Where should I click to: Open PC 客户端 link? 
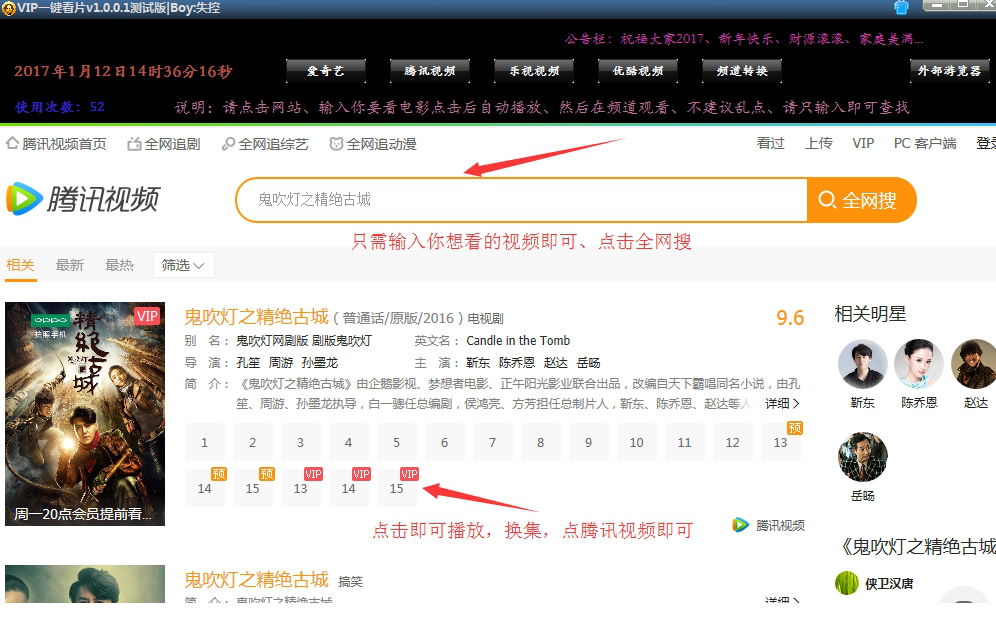925,144
